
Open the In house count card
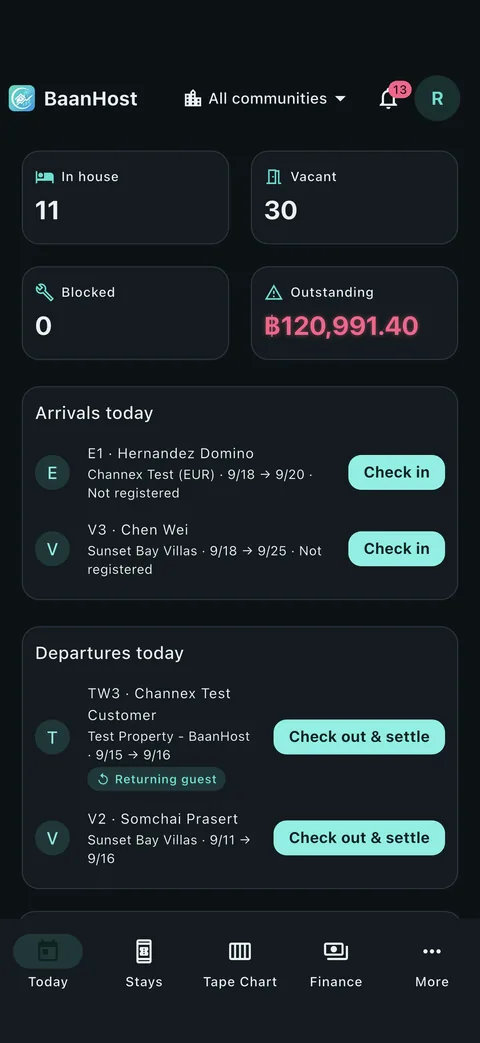point(126,198)
